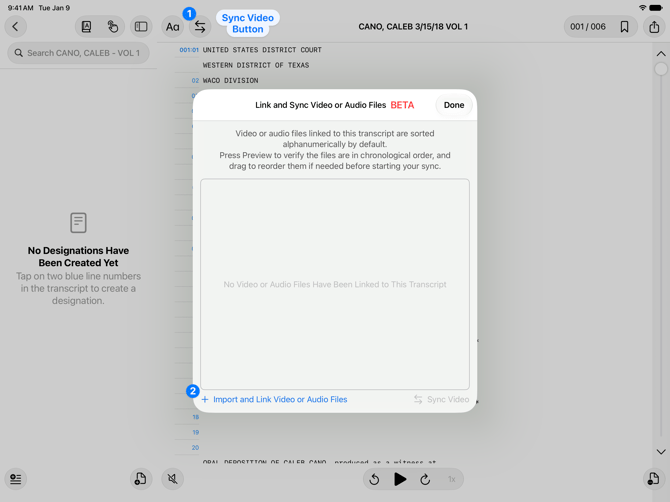Click the search field for CANO, CALEB
The width and height of the screenshot is (670, 502).
click(79, 53)
